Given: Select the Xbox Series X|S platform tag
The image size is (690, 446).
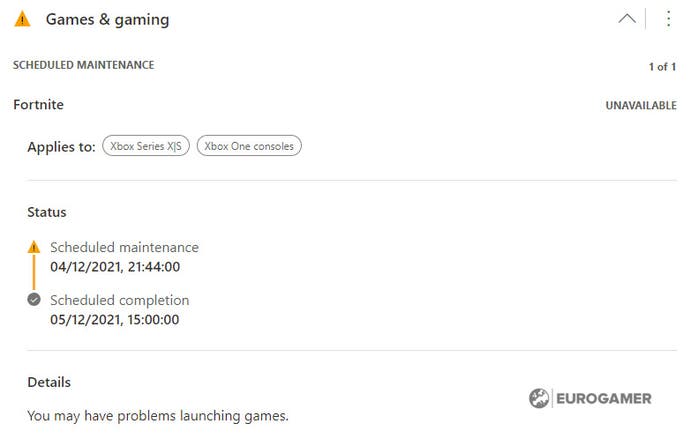Looking at the screenshot, I should 146,146.
